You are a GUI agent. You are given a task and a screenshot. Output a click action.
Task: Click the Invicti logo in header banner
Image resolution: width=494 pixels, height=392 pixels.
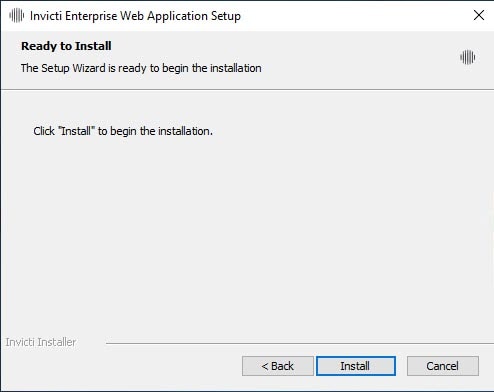[x=468, y=57]
